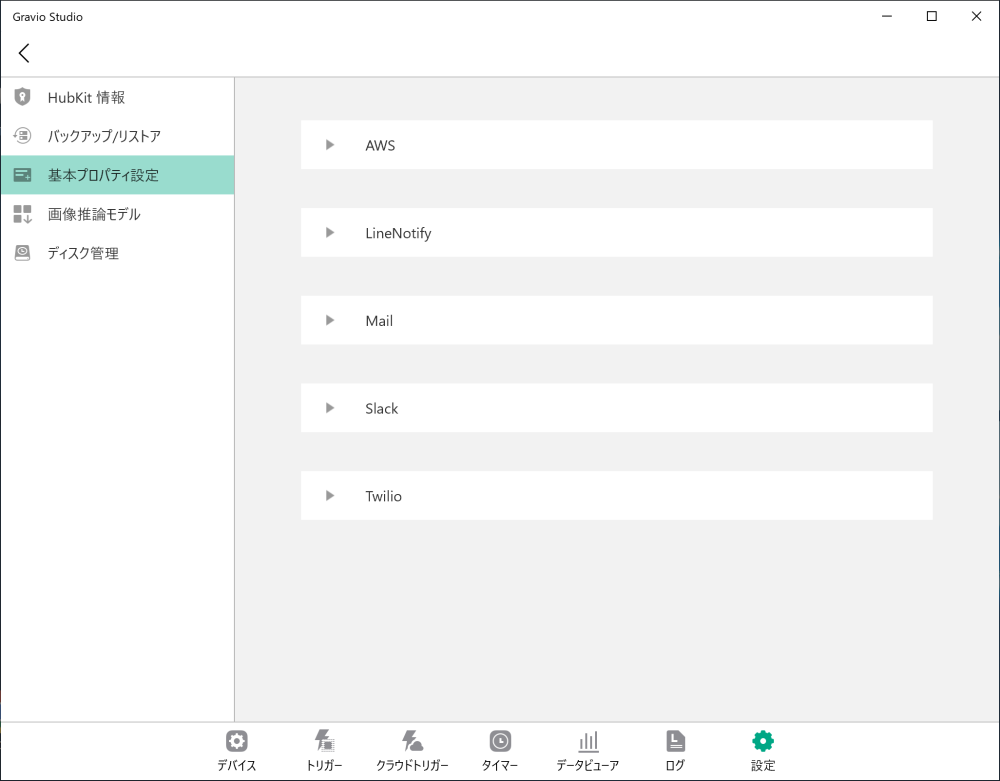Viewport: 1000px width, 781px height.
Task: Click the 設定 green gear icon
Action: coord(763,741)
